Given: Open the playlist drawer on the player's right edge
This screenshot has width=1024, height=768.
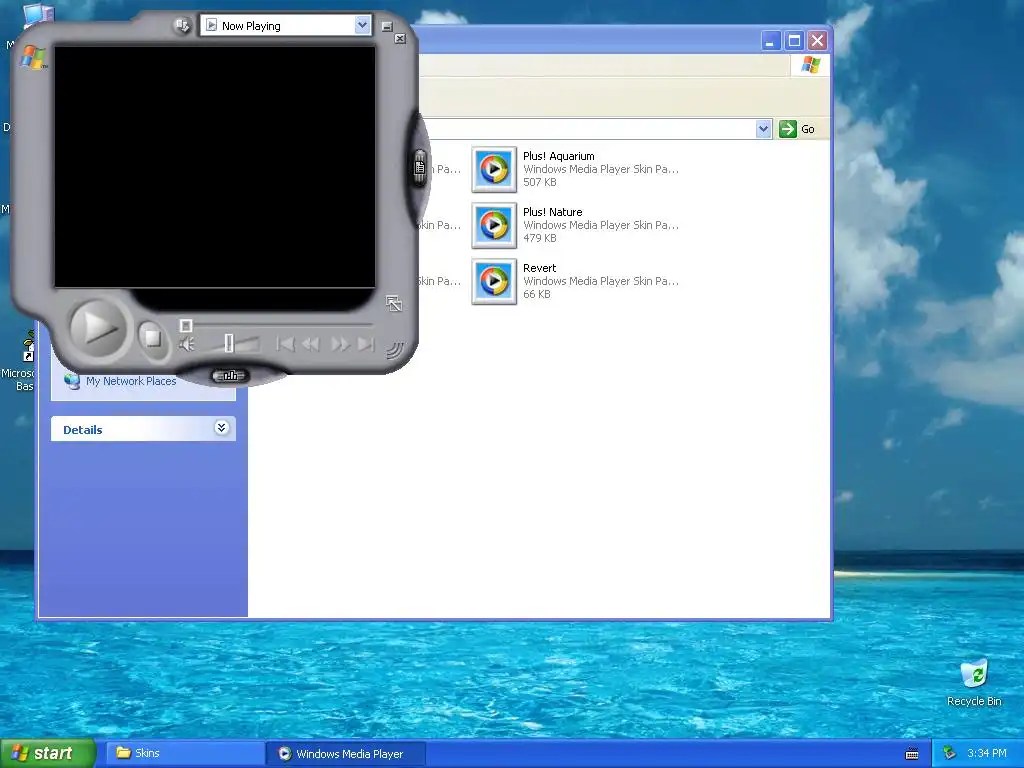Looking at the screenshot, I should [x=419, y=168].
